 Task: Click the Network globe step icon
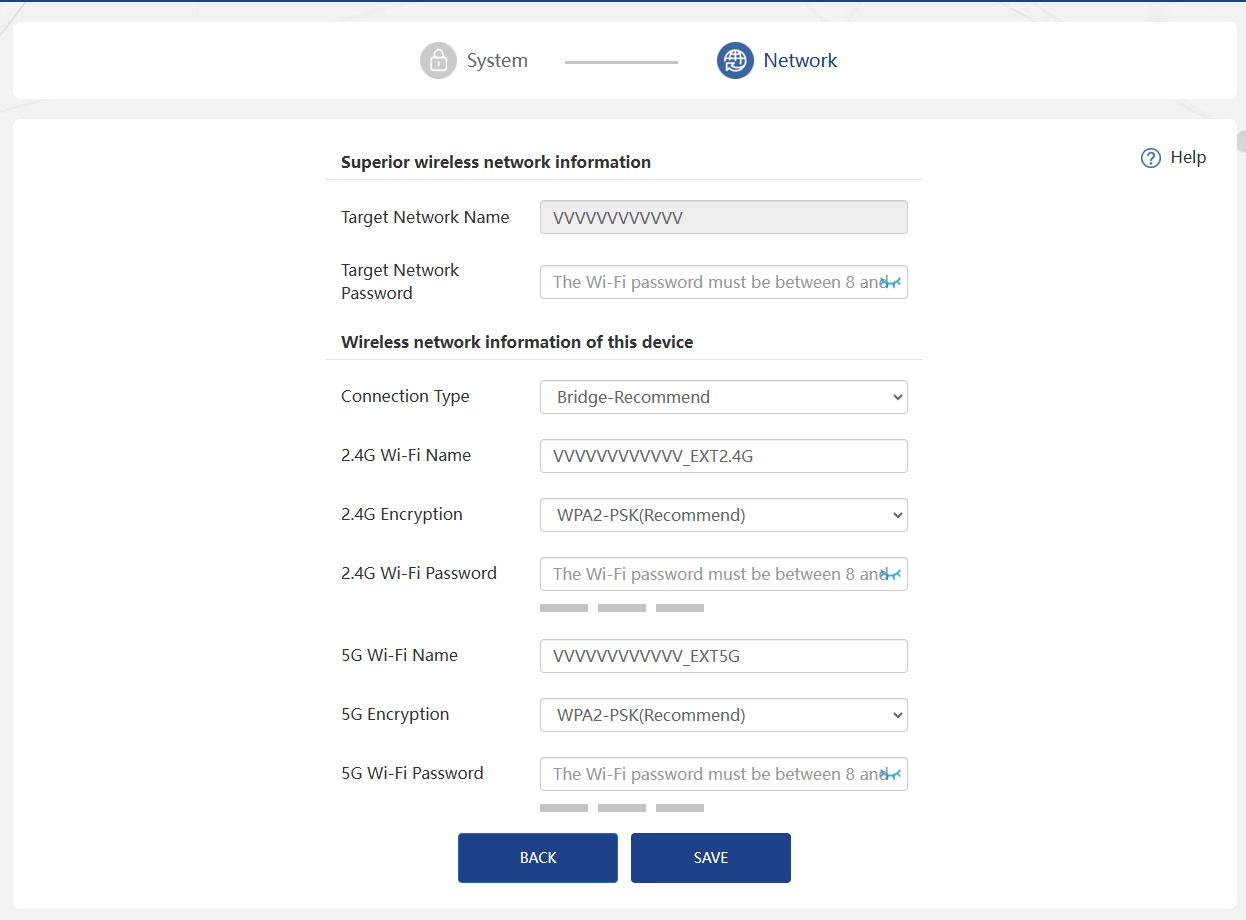tap(735, 61)
